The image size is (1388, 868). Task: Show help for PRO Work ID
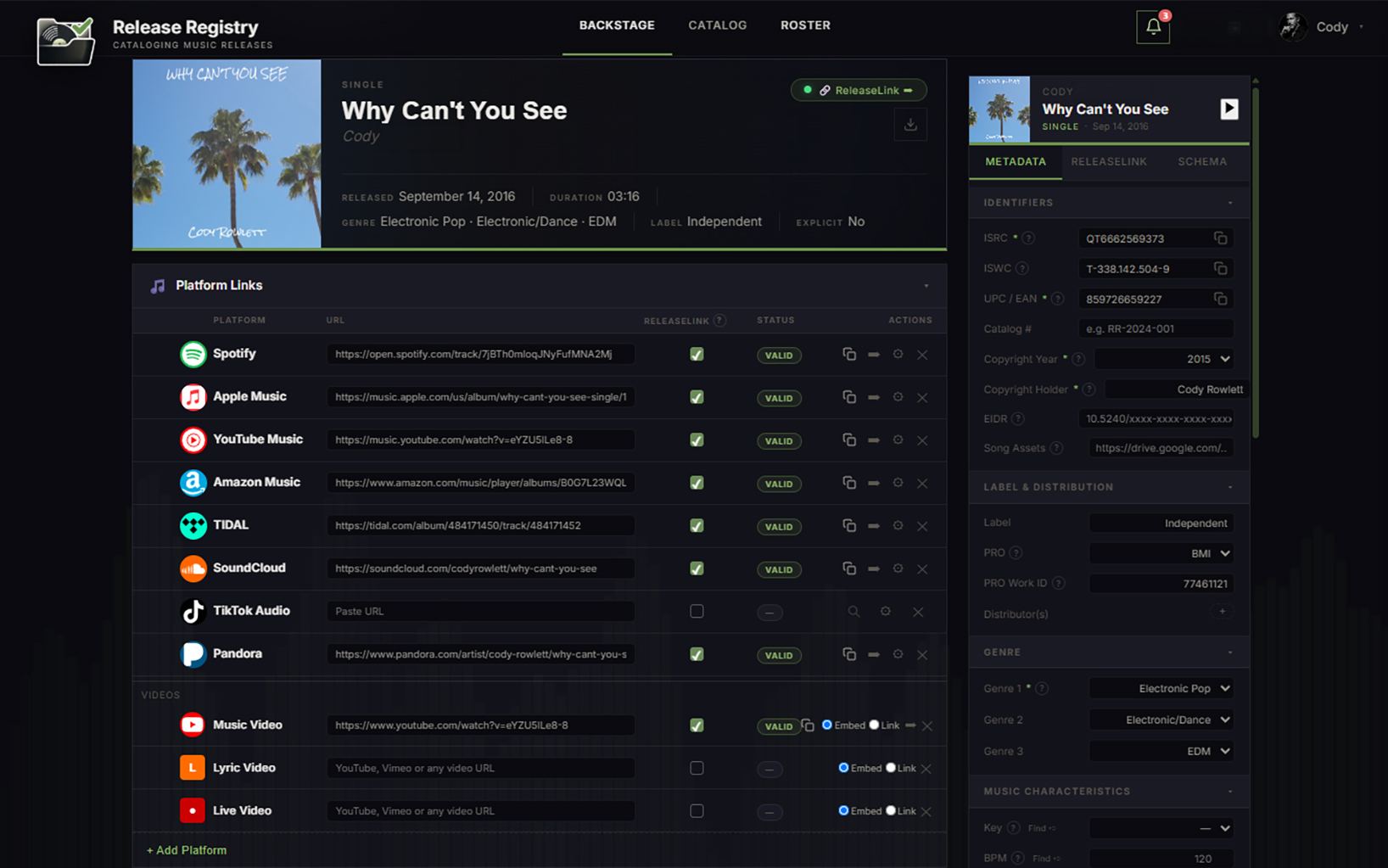pos(1058,583)
